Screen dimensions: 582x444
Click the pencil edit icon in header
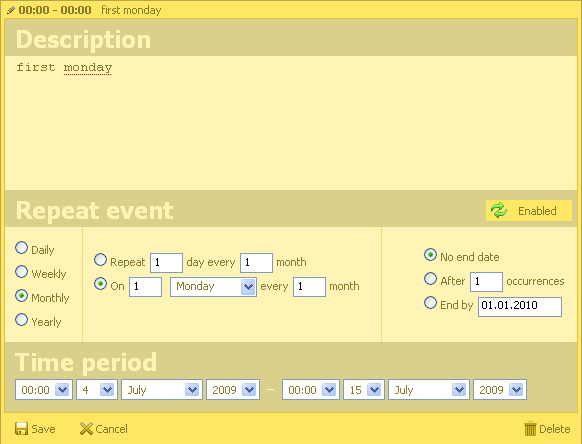pyautogui.click(x=11, y=10)
